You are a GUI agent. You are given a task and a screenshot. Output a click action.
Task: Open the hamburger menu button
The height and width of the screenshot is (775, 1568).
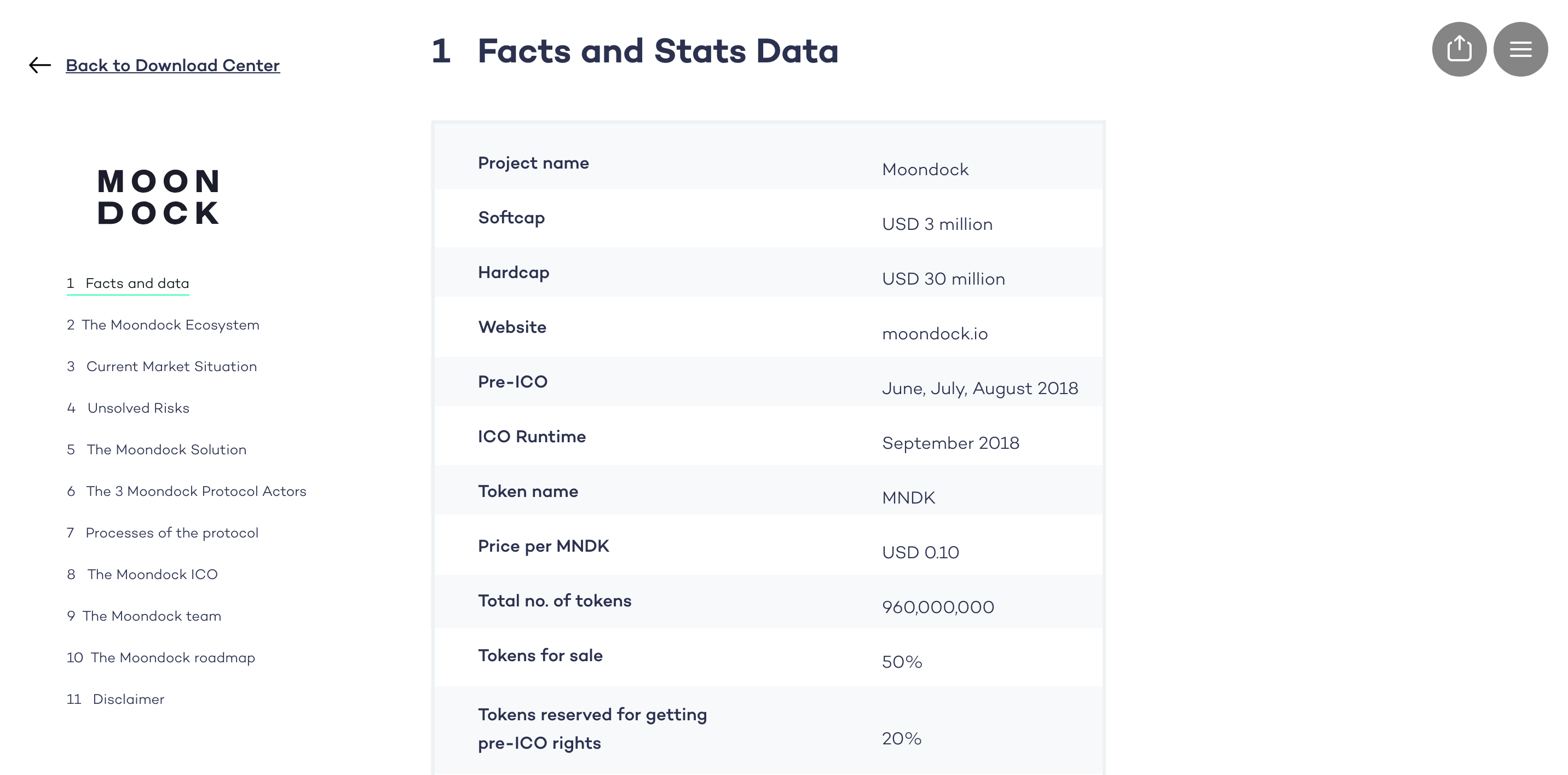click(1520, 49)
